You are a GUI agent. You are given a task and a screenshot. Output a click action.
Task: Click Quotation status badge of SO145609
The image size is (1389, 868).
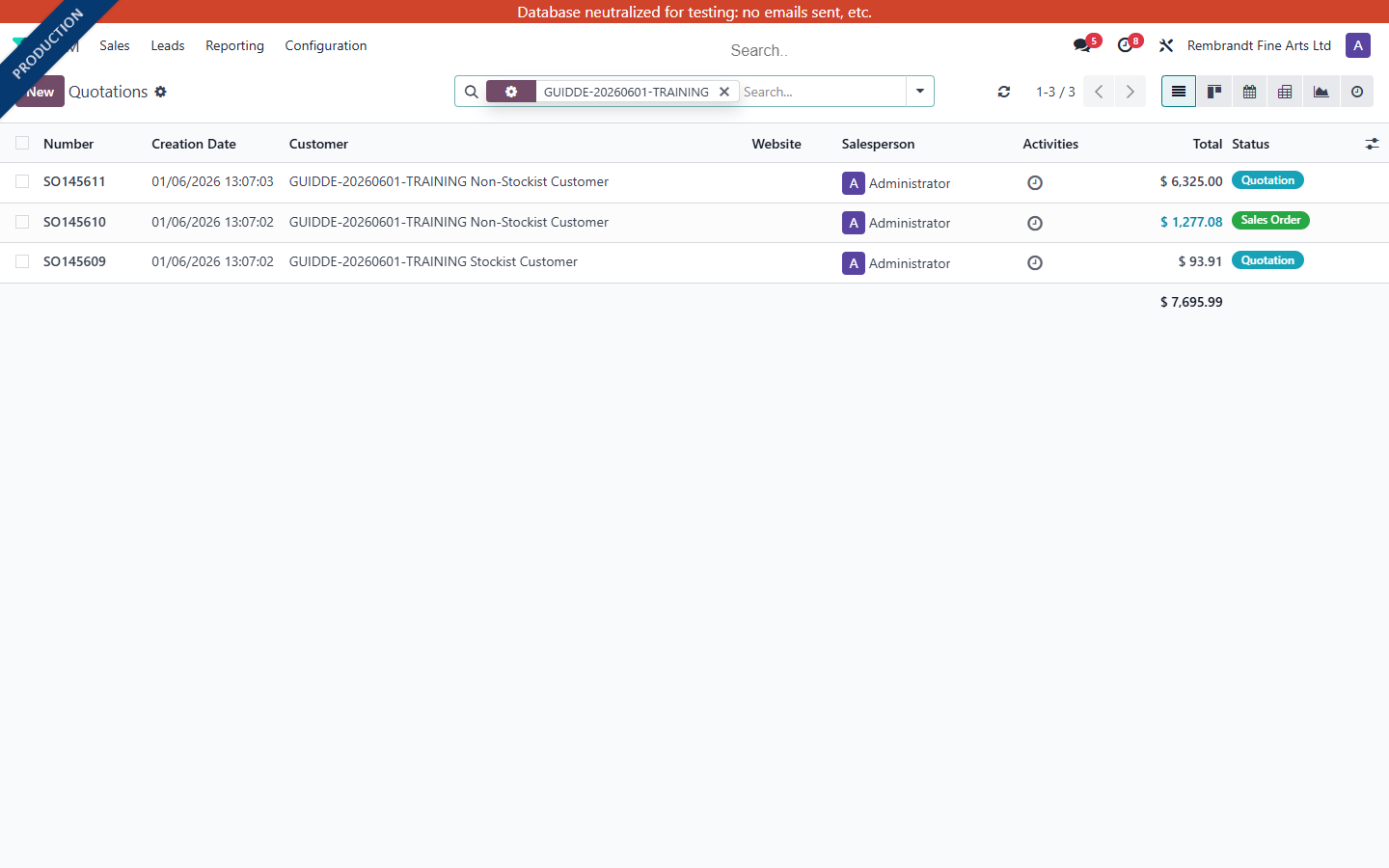(1267, 260)
